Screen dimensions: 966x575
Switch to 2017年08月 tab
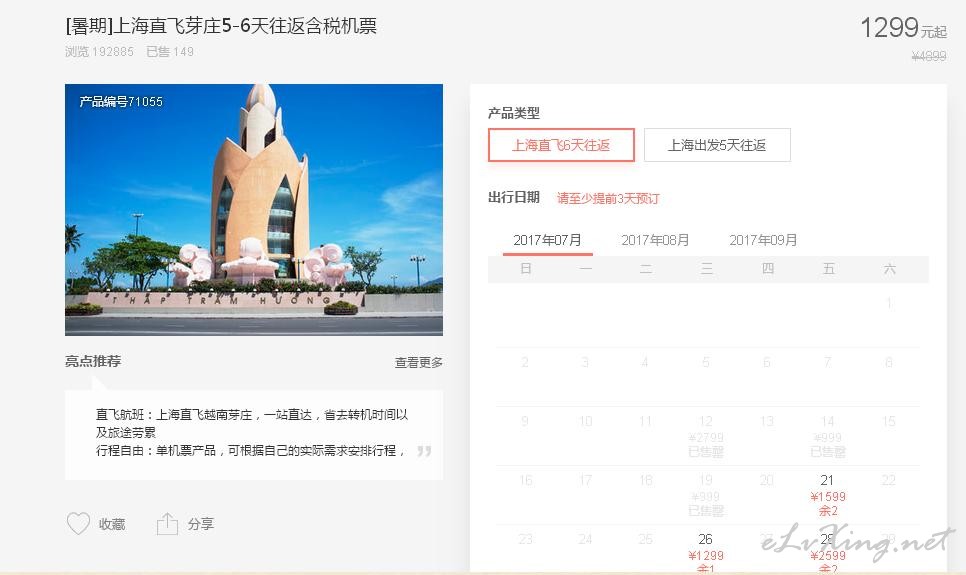655,240
